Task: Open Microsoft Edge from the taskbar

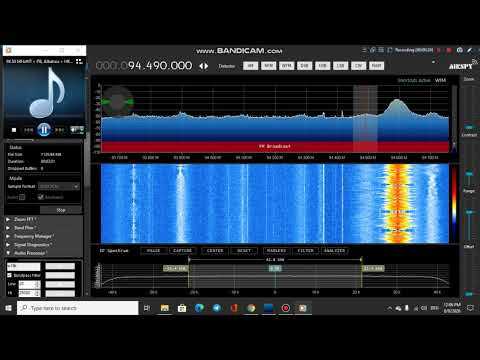Action: tap(199, 308)
